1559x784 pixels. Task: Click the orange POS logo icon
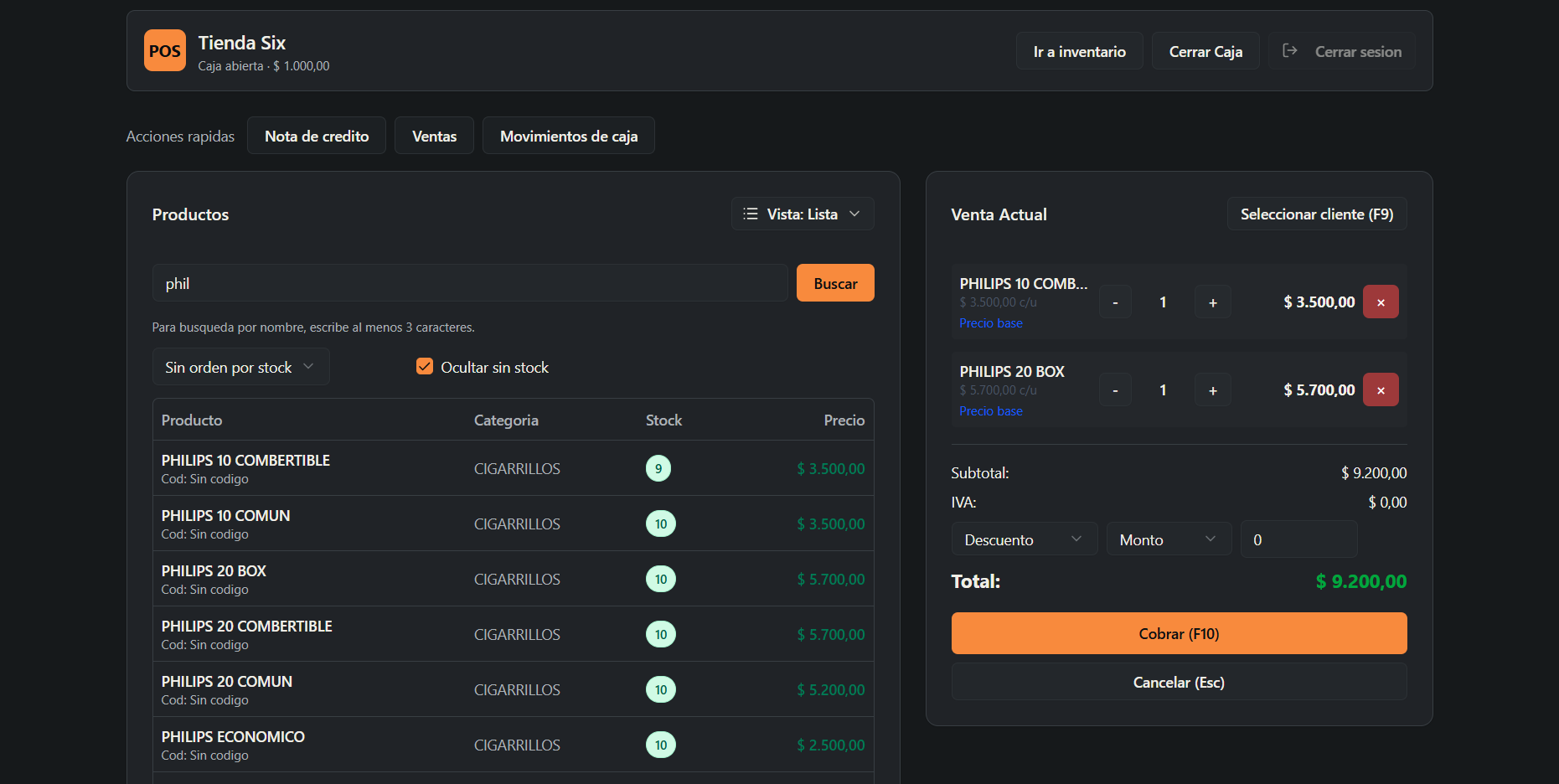[165, 50]
